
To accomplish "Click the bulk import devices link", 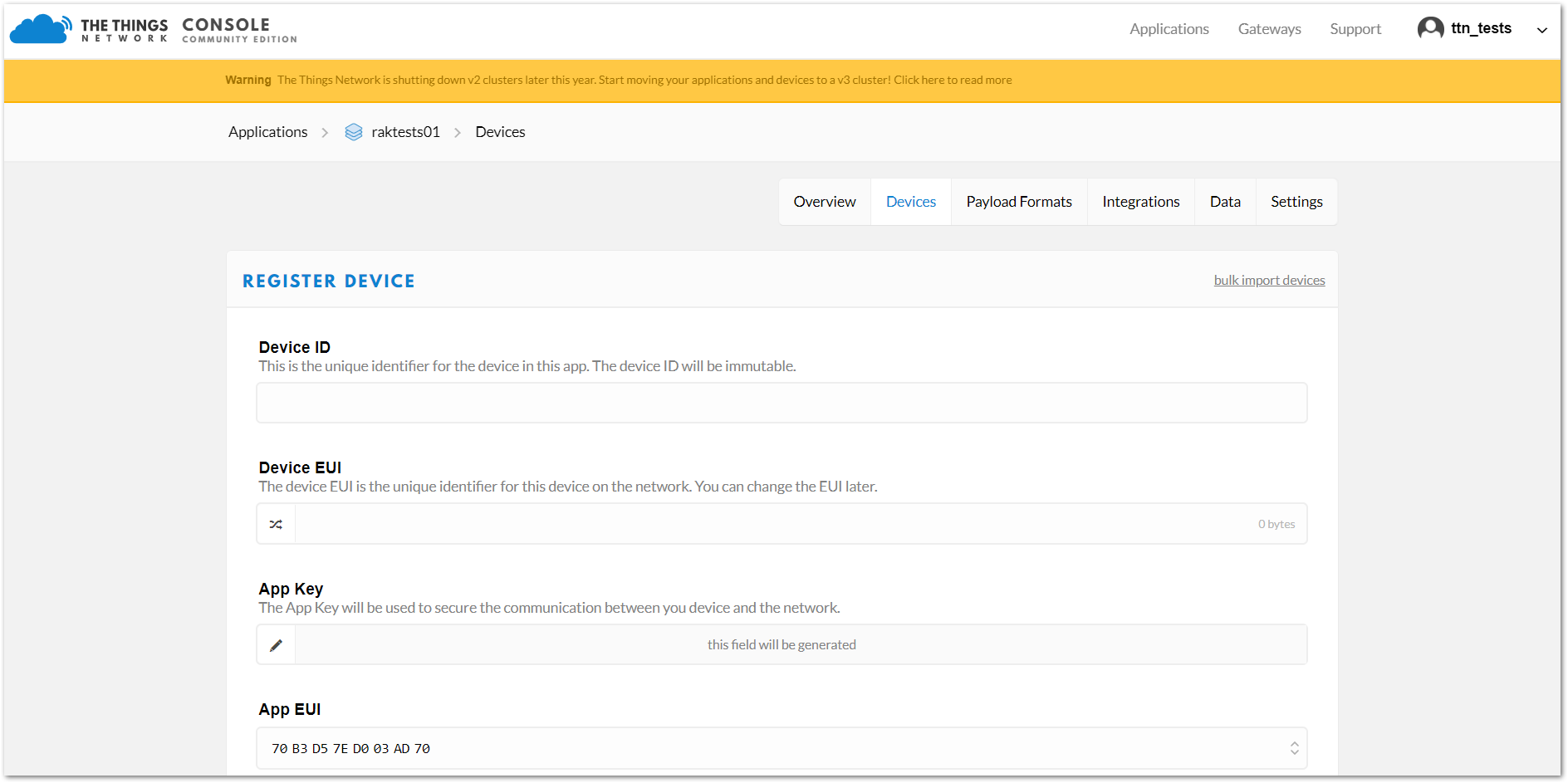I will (x=1269, y=281).
